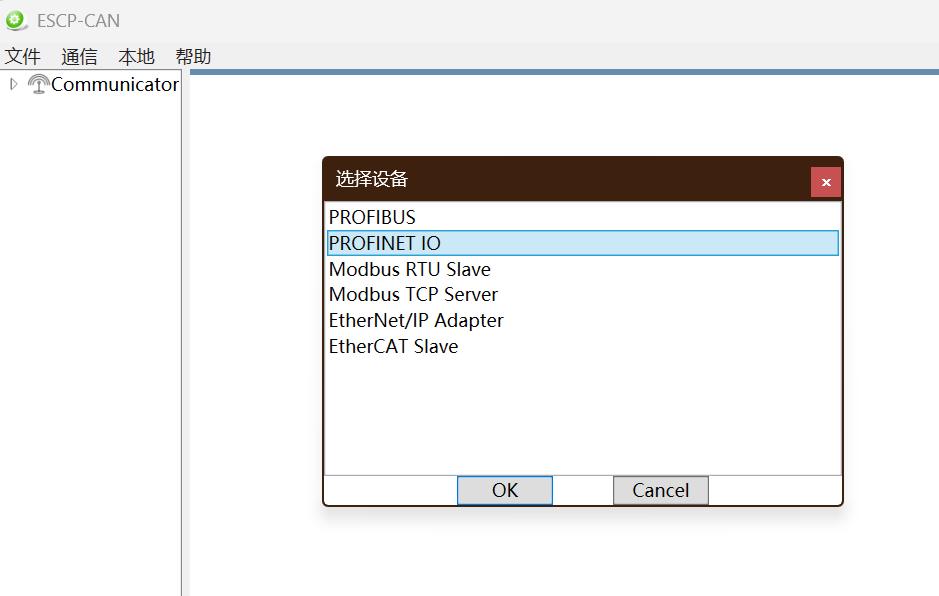The image size is (939, 596).
Task: Choose Modbus RTU Slave device
Action: [583, 269]
